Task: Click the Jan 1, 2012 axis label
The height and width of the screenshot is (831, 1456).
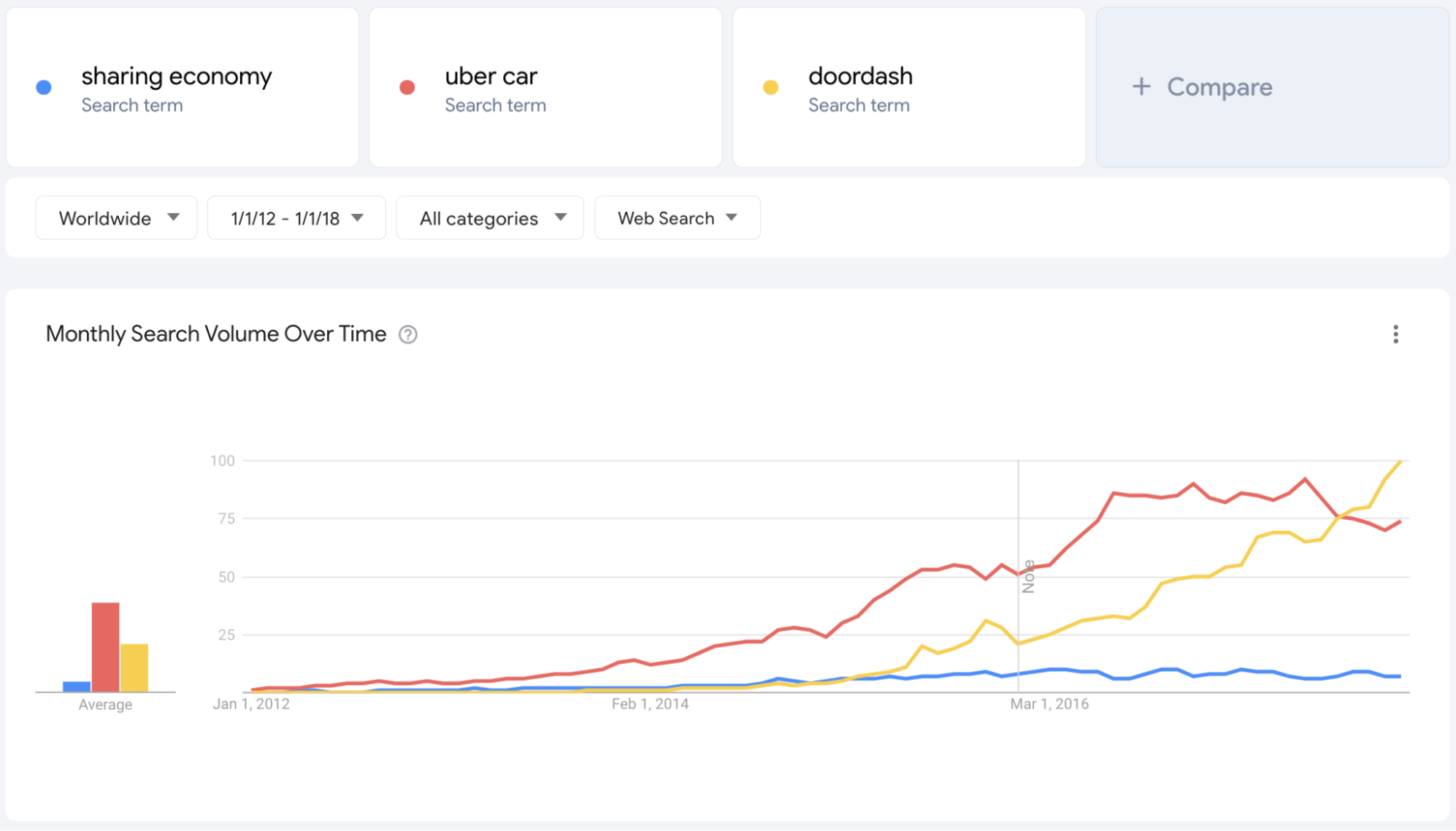Action: (251, 704)
